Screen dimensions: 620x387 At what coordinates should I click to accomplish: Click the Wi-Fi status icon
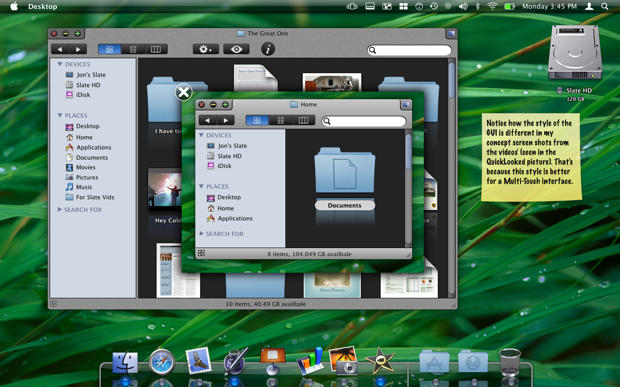pyautogui.click(x=492, y=6)
